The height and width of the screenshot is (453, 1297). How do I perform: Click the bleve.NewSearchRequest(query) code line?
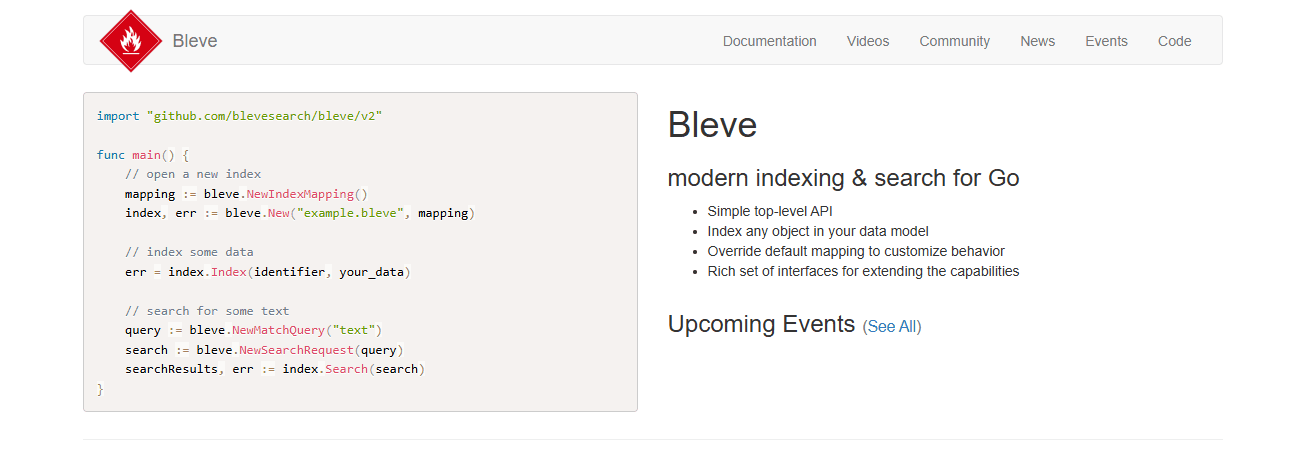pyautogui.click(x=264, y=350)
